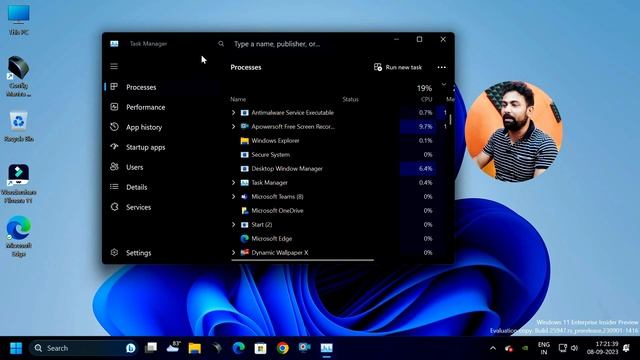The height and width of the screenshot is (360, 640).
Task: Expand Microsoft Teams (8) process group
Action: (233, 197)
